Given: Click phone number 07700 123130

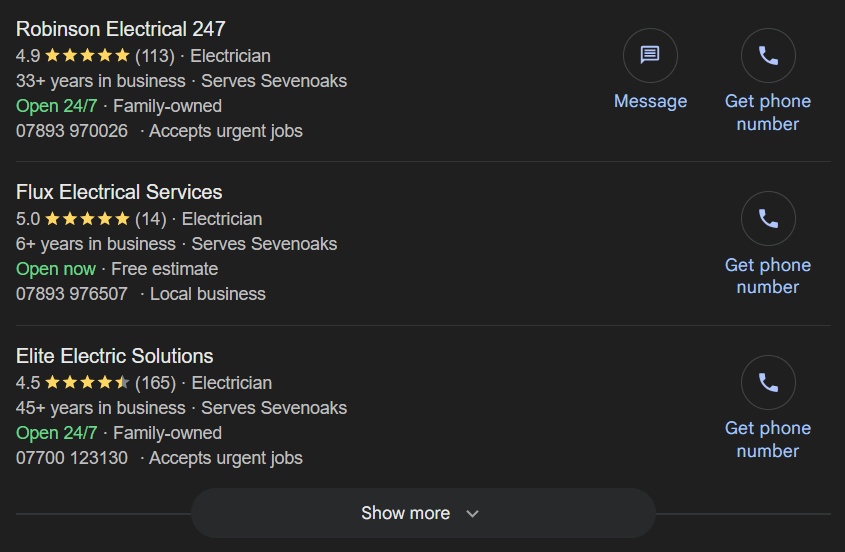Looking at the screenshot, I should point(72,458).
